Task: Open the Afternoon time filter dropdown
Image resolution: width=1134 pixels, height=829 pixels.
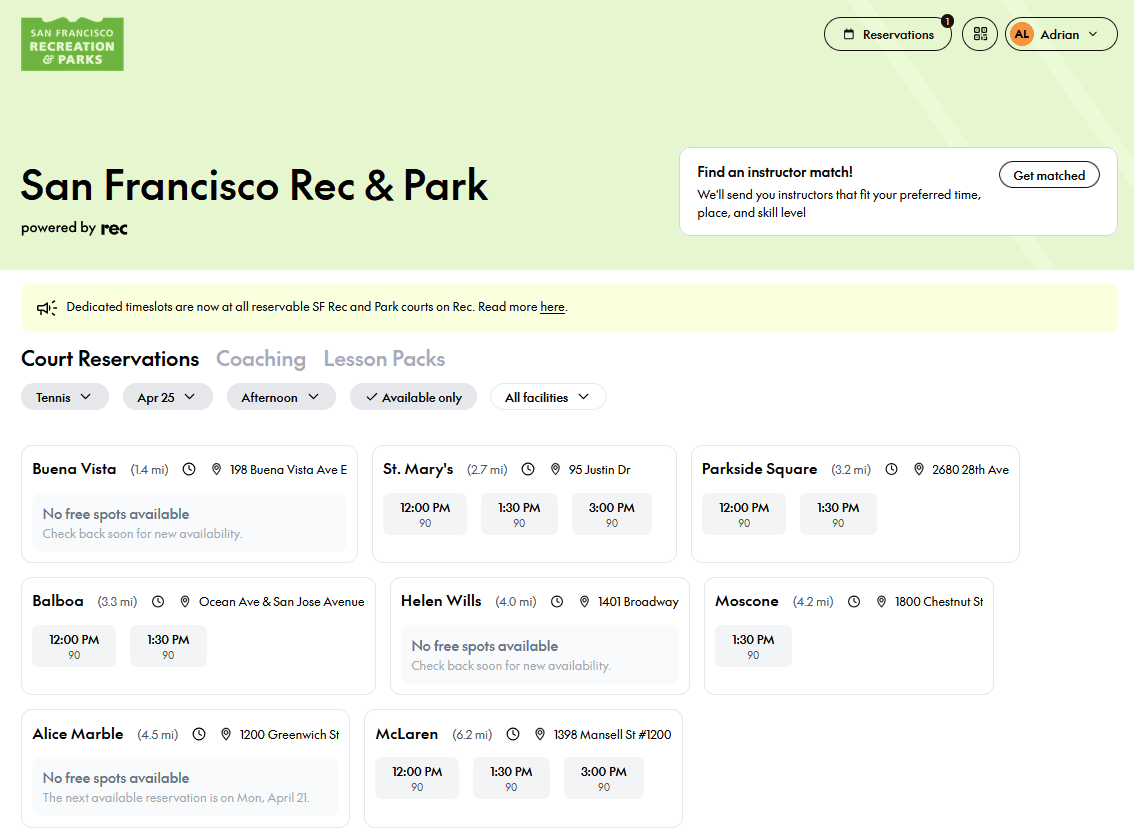Action: pyautogui.click(x=280, y=397)
